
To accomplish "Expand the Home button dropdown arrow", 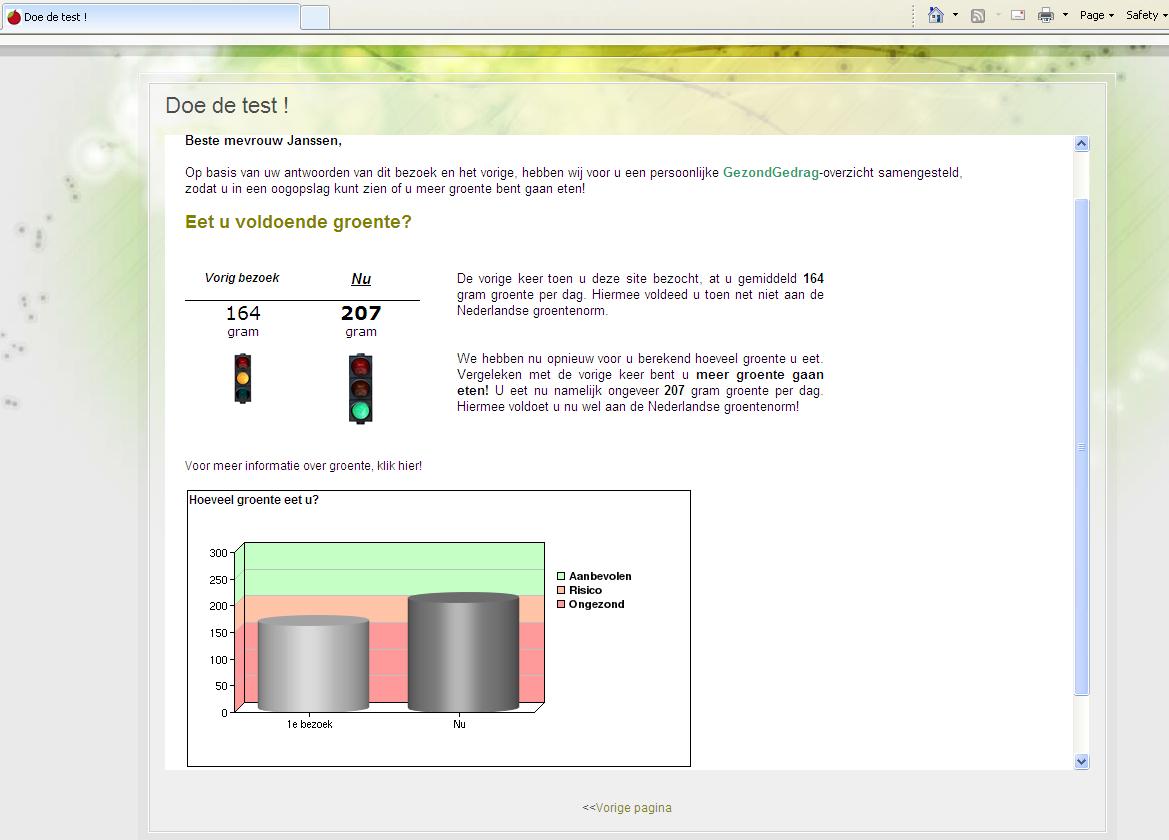I will 955,15.
